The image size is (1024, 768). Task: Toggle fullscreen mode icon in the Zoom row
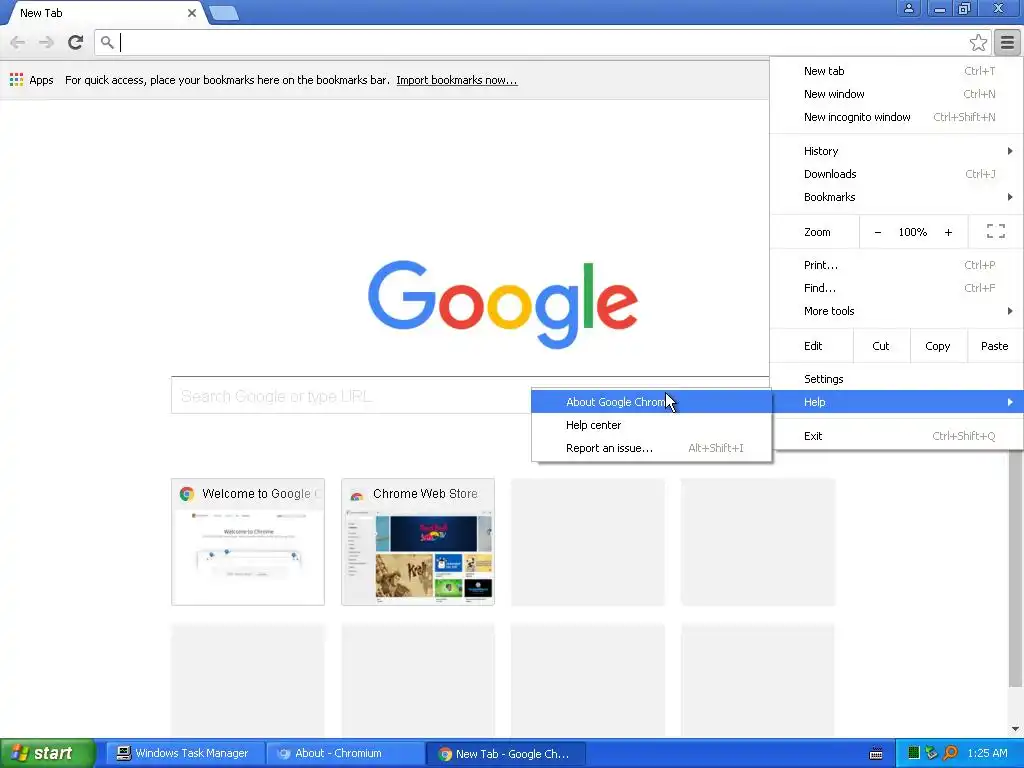(x=995, y=231)
